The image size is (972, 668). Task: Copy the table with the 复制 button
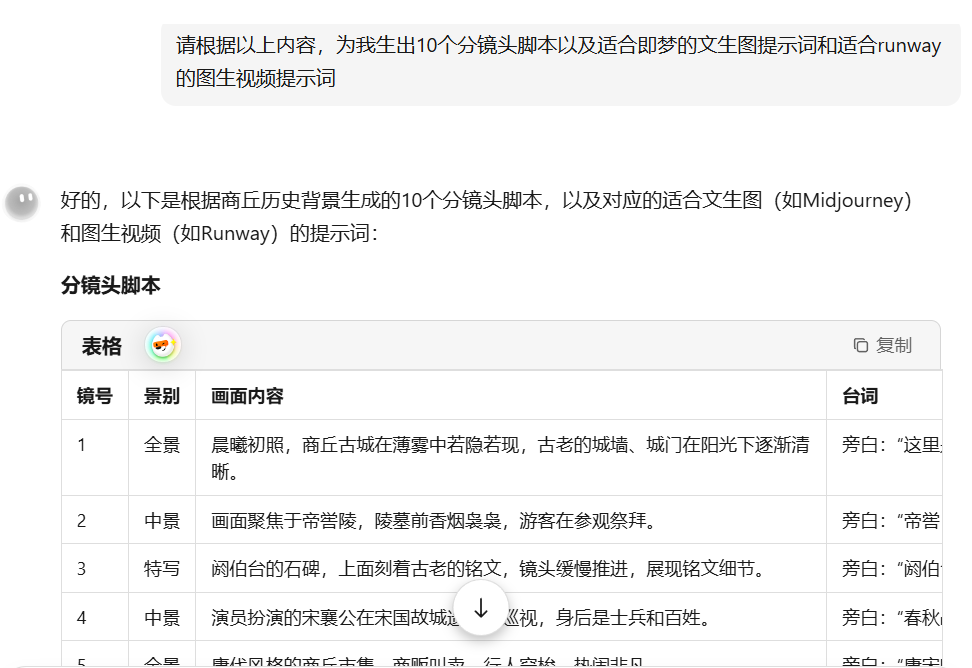pos(882,345)
